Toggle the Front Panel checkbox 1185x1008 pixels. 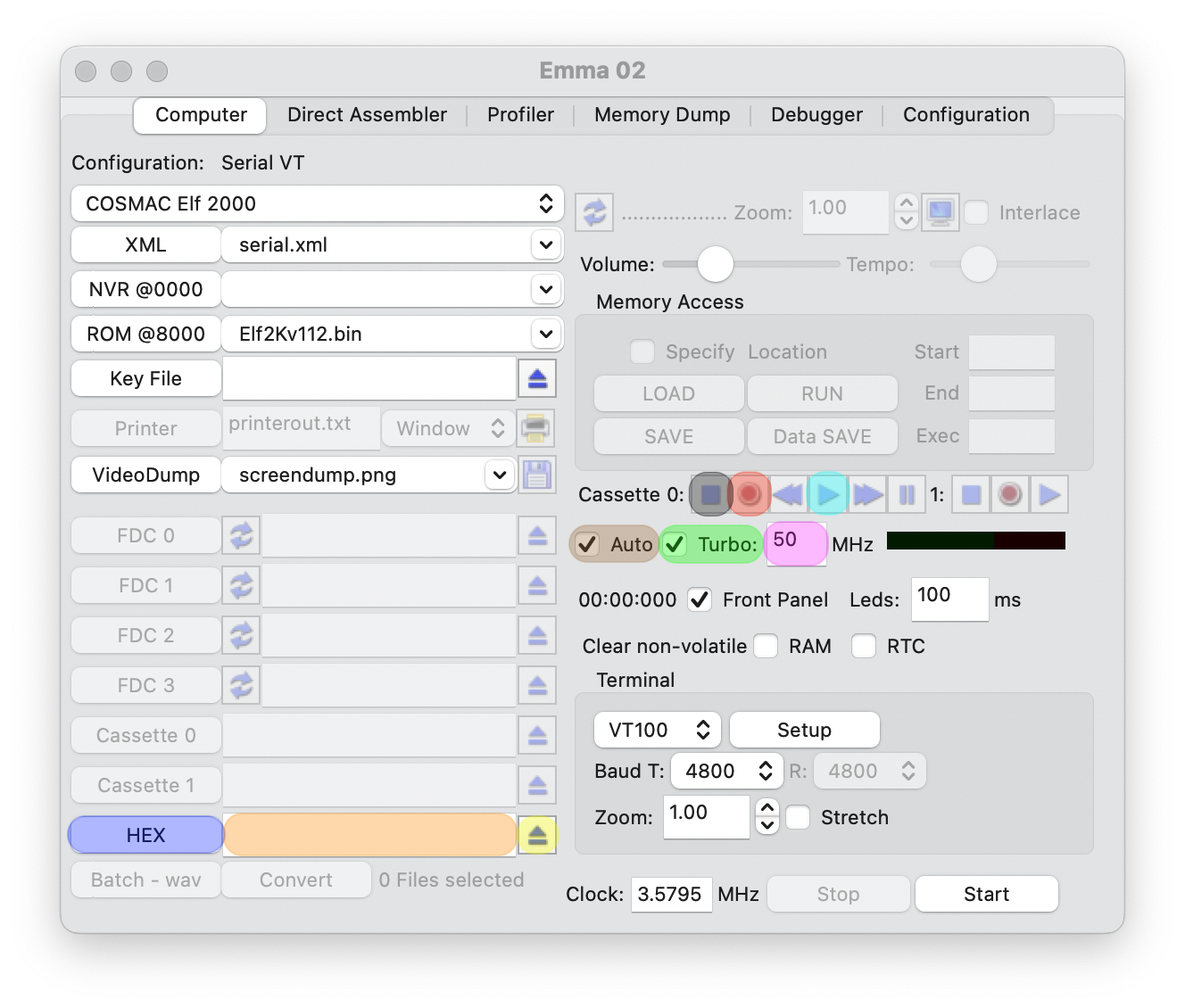tap(700, 599)
